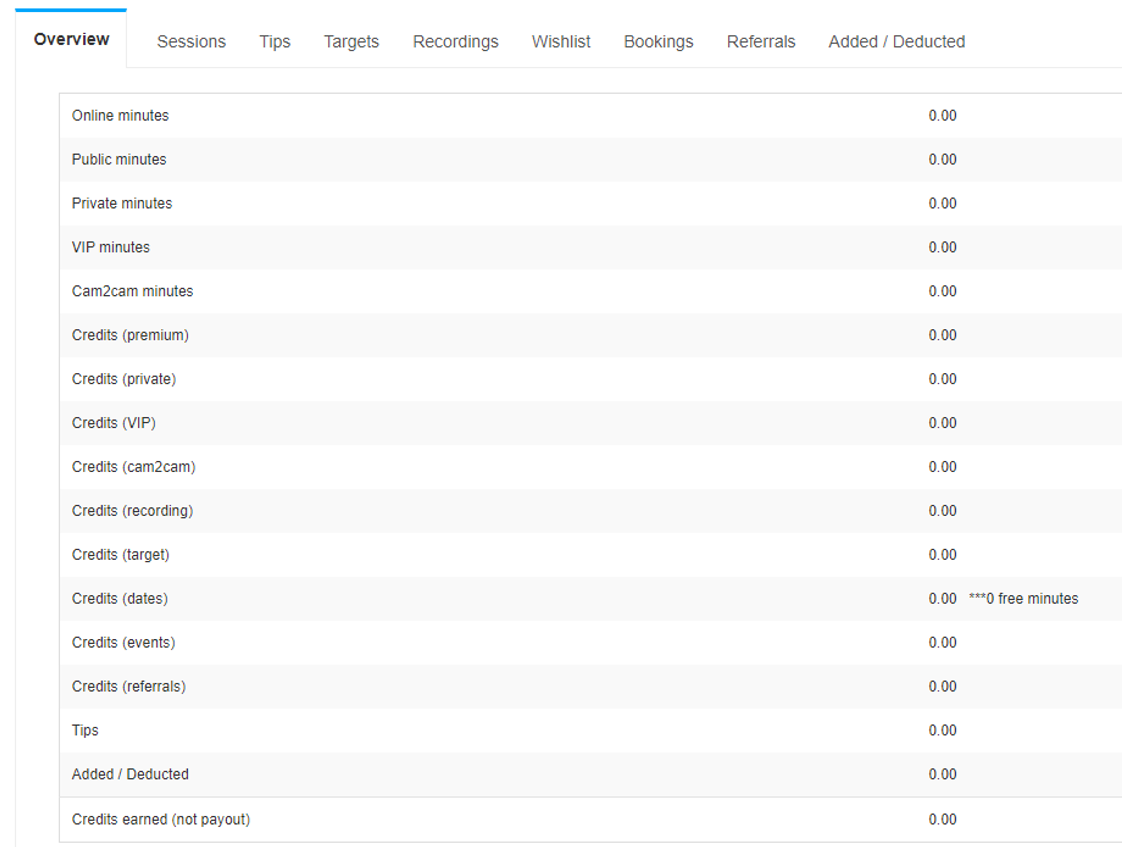This screenshot has height=847, width=1128.
Task: Open the Added / Deducted tab
Action: coord(896,42)
